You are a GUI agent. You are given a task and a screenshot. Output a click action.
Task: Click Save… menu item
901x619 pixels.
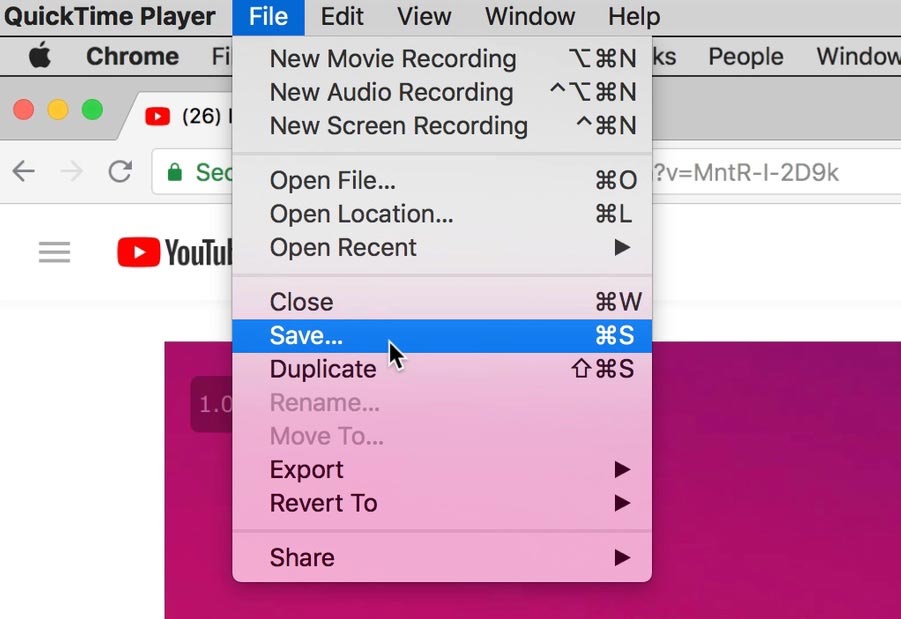[x=442, y=336]
